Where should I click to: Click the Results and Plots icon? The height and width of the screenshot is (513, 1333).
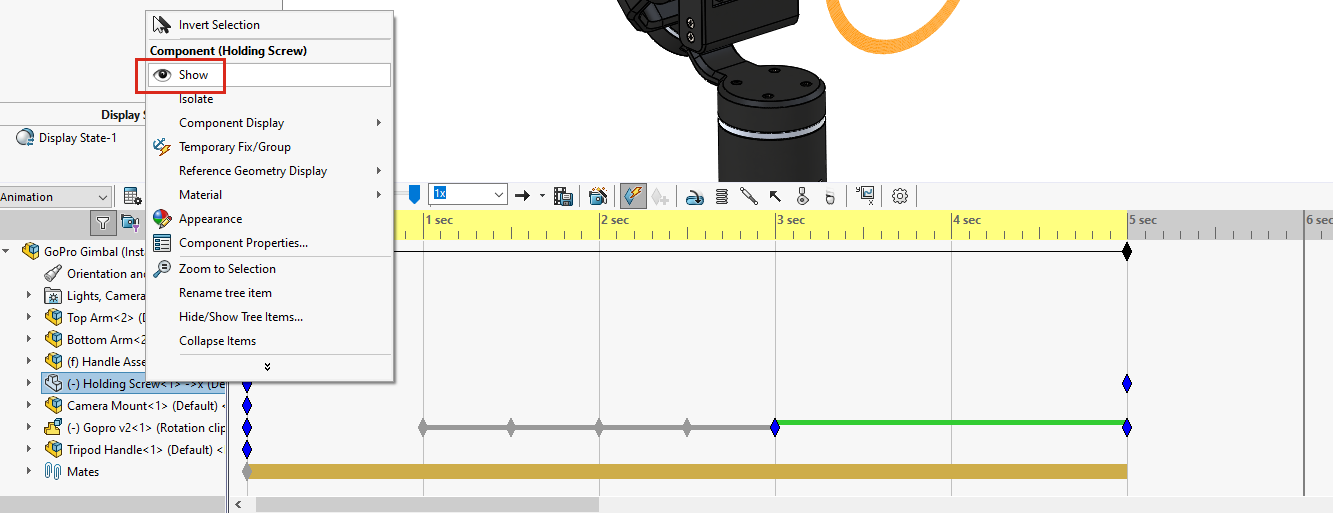(x=865, y=196)
